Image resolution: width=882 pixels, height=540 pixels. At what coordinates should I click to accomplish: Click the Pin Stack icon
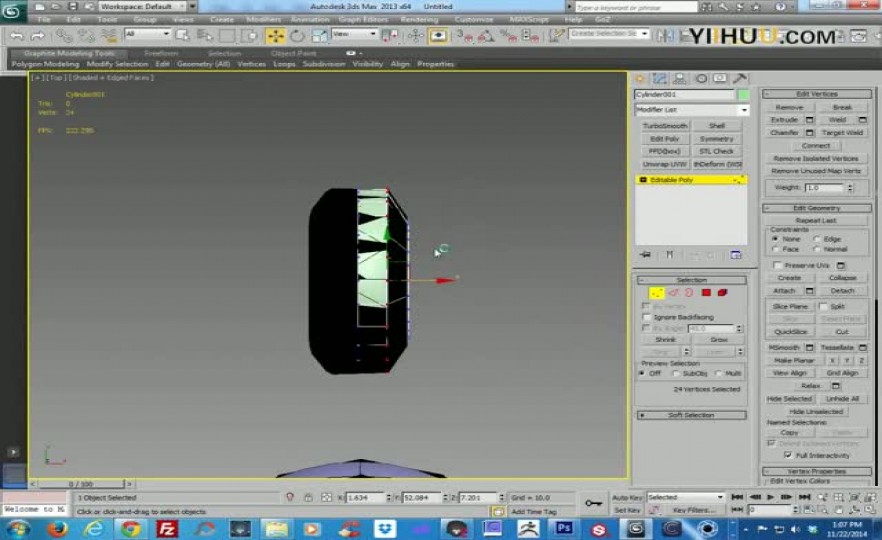[645, 255]
